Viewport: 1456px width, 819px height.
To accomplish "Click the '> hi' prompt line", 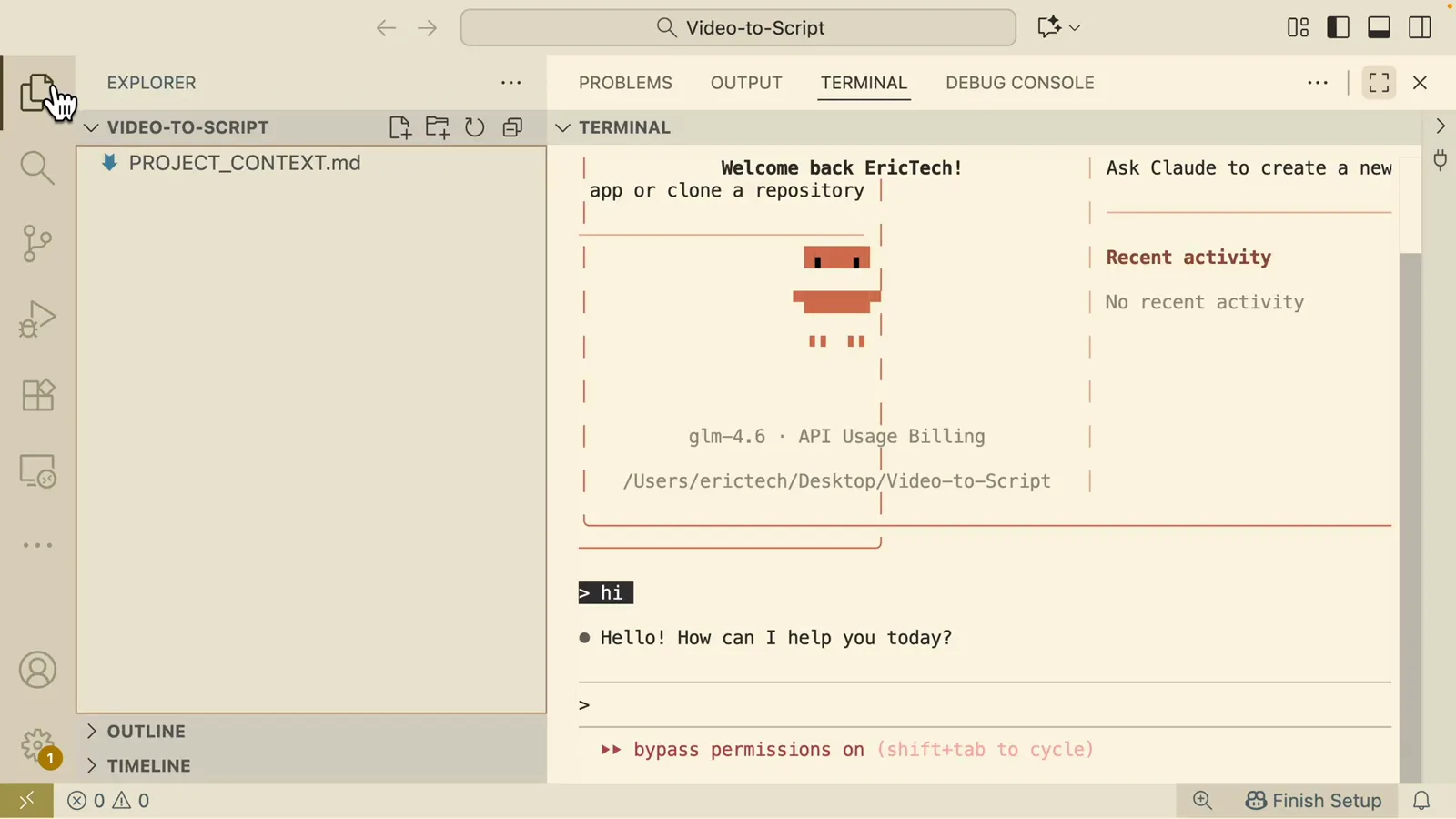I will (x=606, y=593).
